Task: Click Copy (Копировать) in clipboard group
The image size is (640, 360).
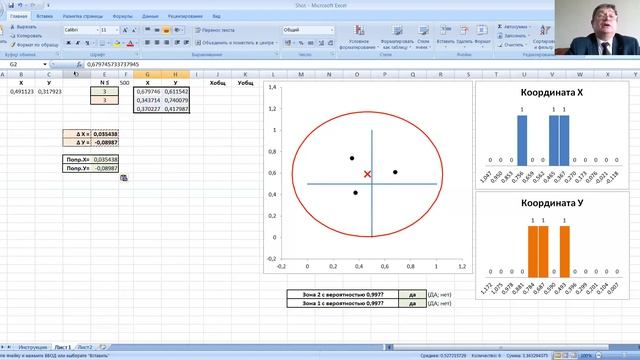Action: [26, 36]
